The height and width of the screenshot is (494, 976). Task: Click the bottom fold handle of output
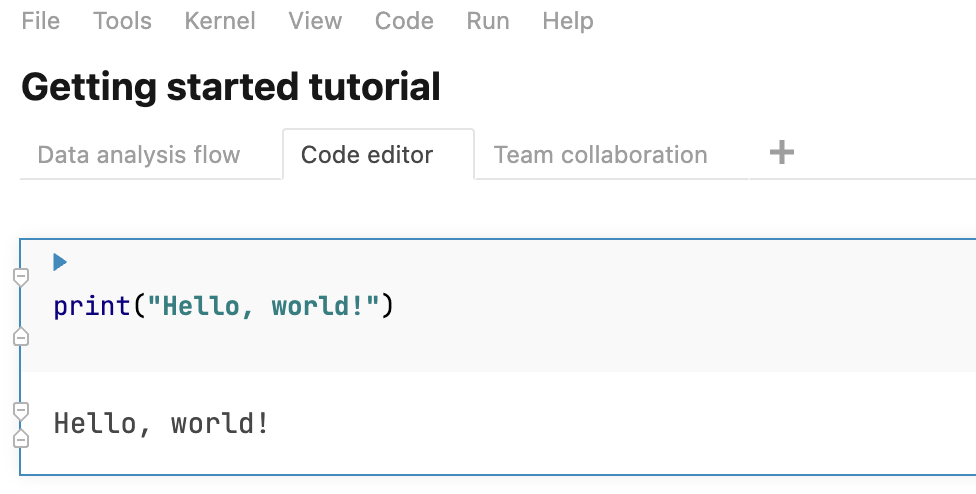tap(20, 438)
